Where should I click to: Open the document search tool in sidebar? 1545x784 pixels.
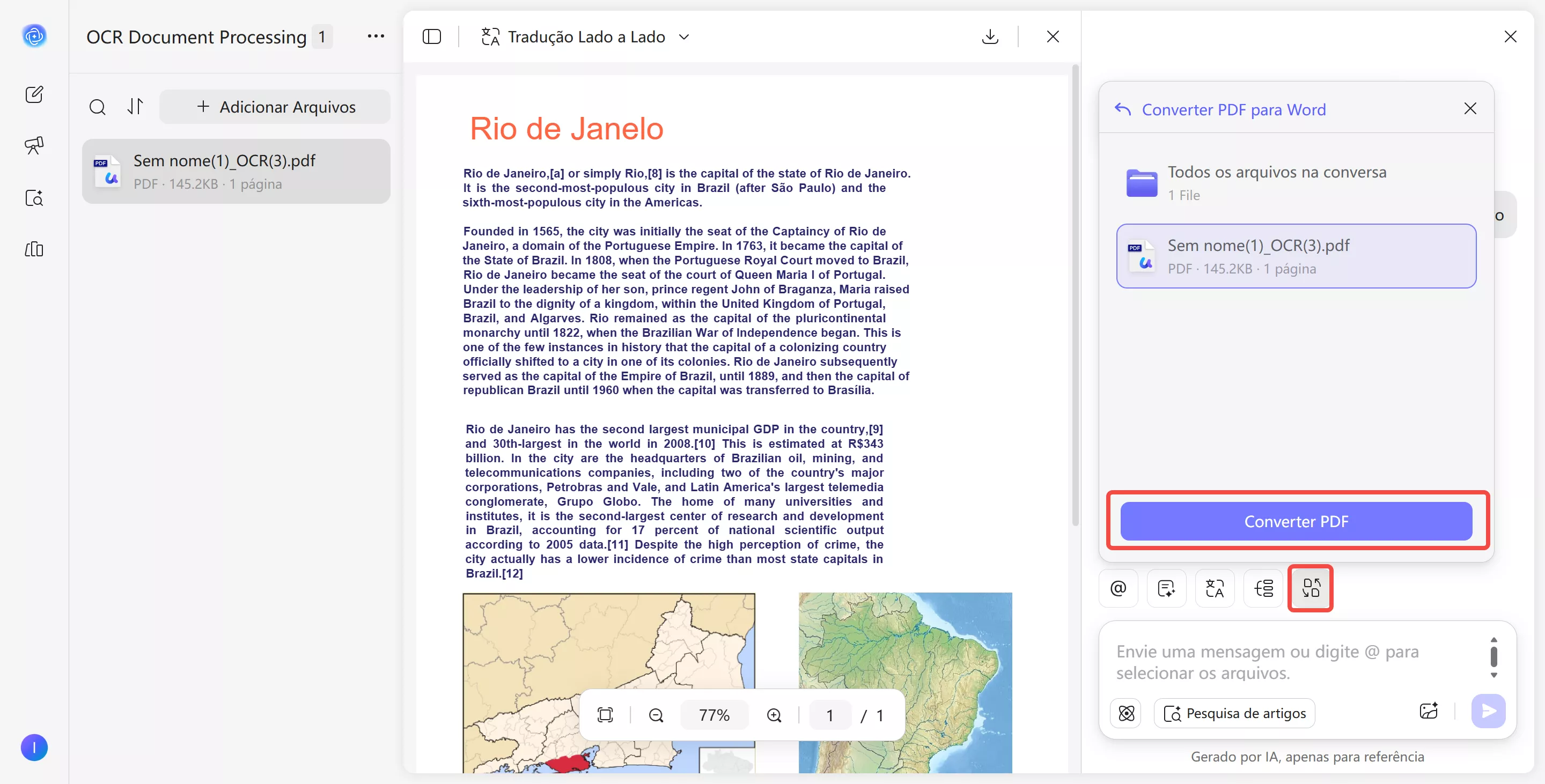pyautogui.click(x=34, y=198)
